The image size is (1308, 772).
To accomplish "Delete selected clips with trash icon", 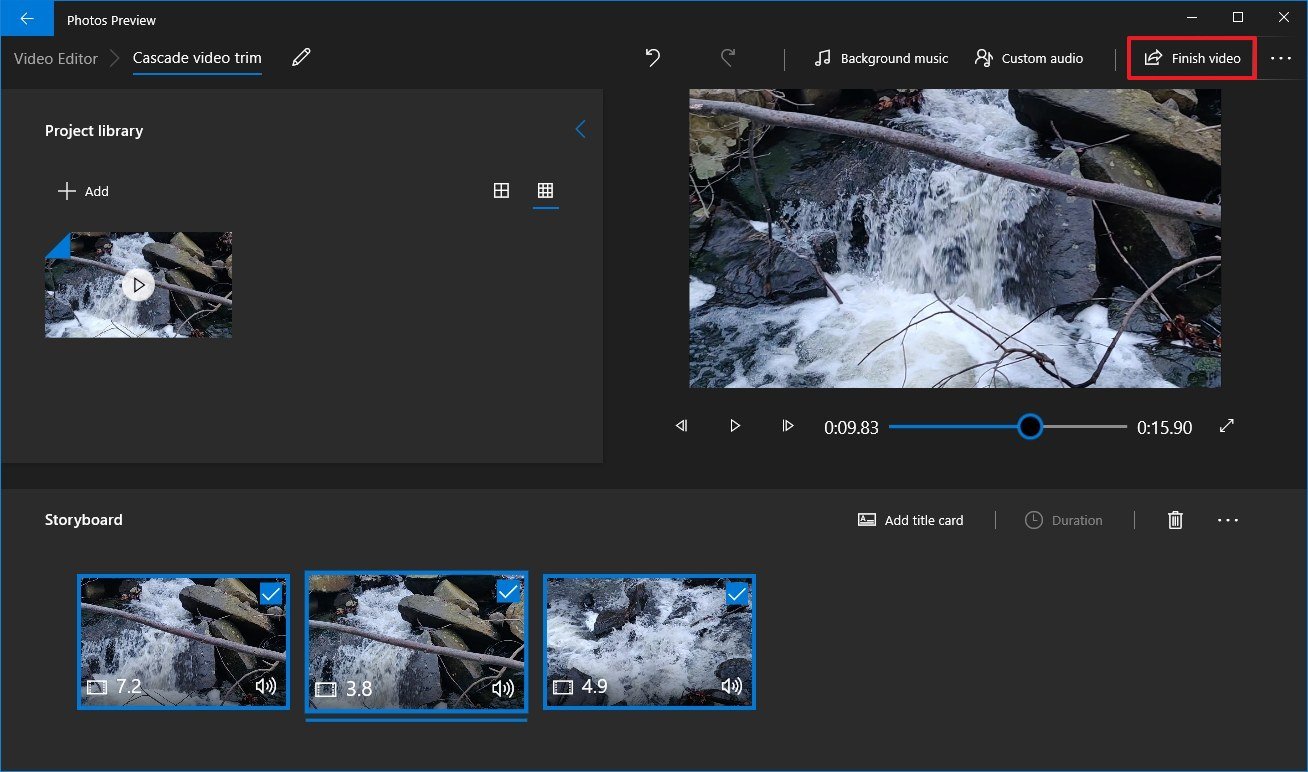I will [x=1176, y=520].
